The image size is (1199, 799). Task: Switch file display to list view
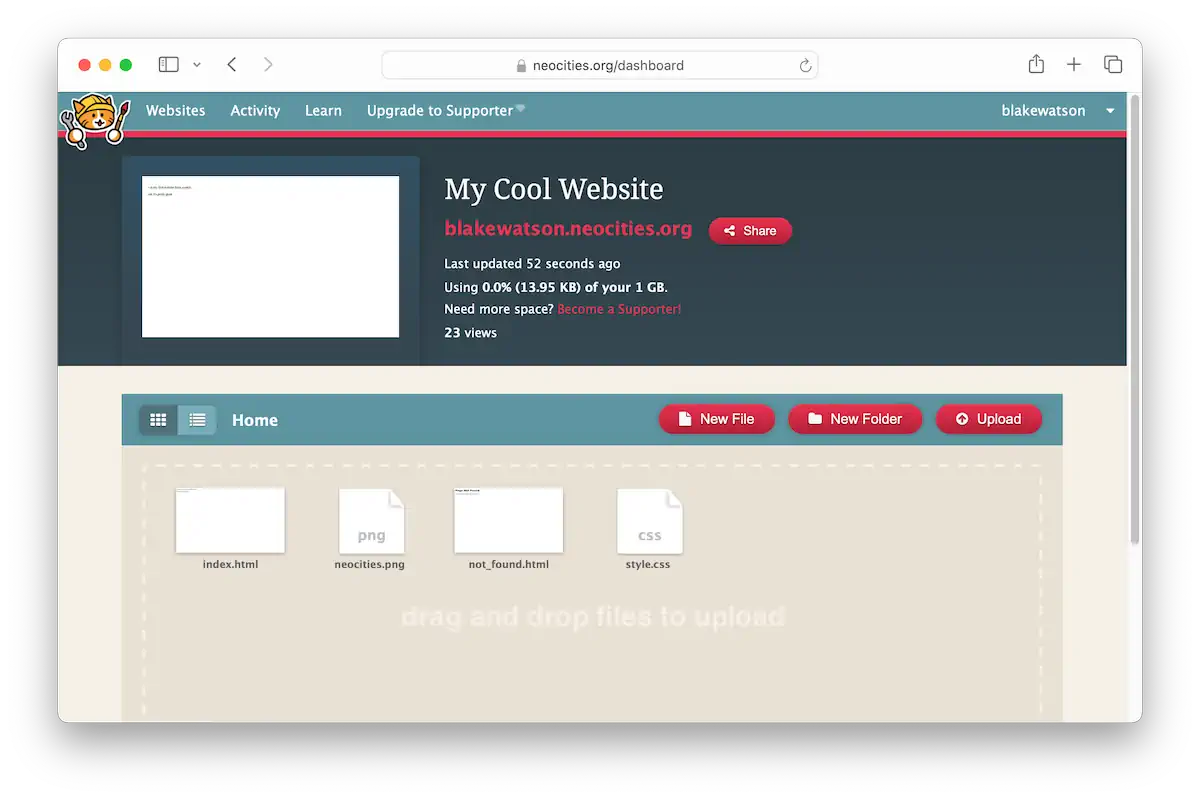click(197, 419)
